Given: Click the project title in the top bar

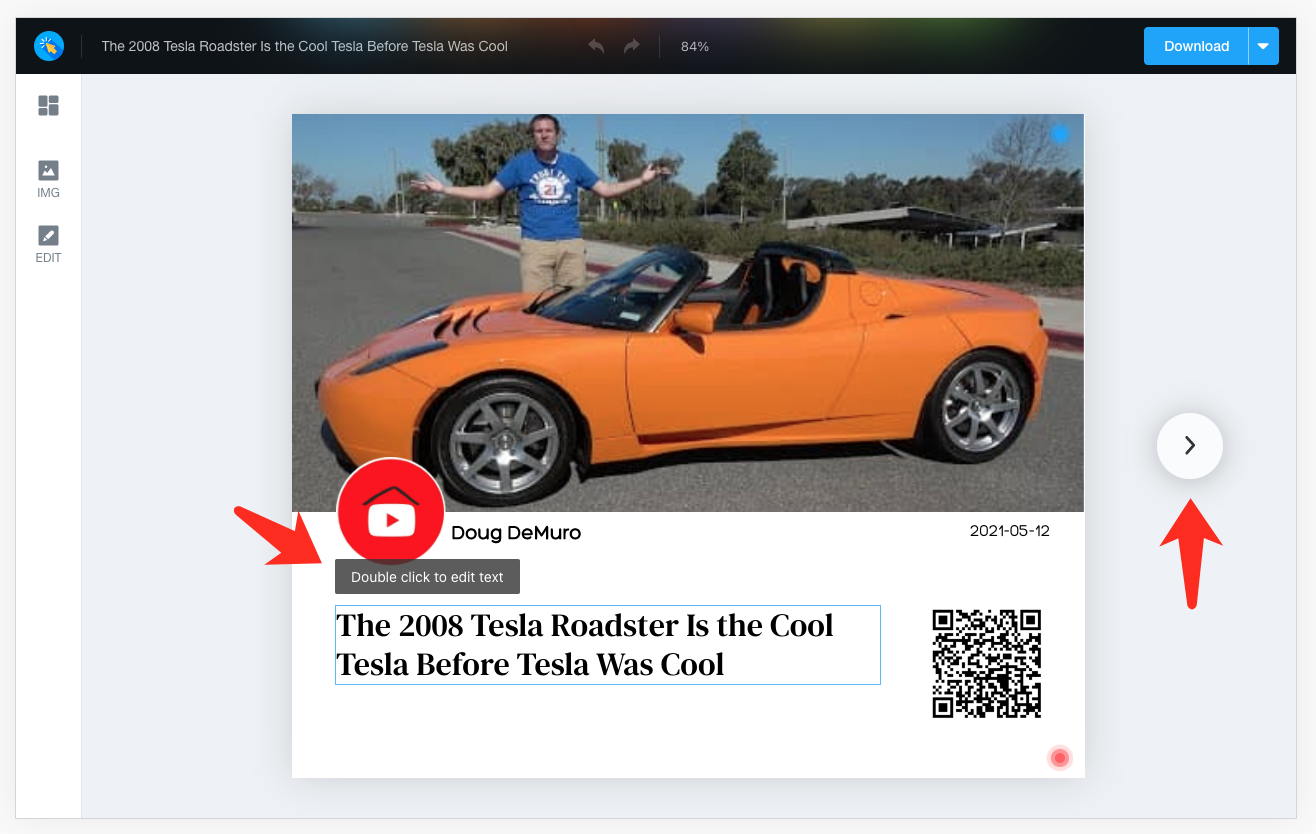Looking at the screenshot, I should (x=305, y=46).
